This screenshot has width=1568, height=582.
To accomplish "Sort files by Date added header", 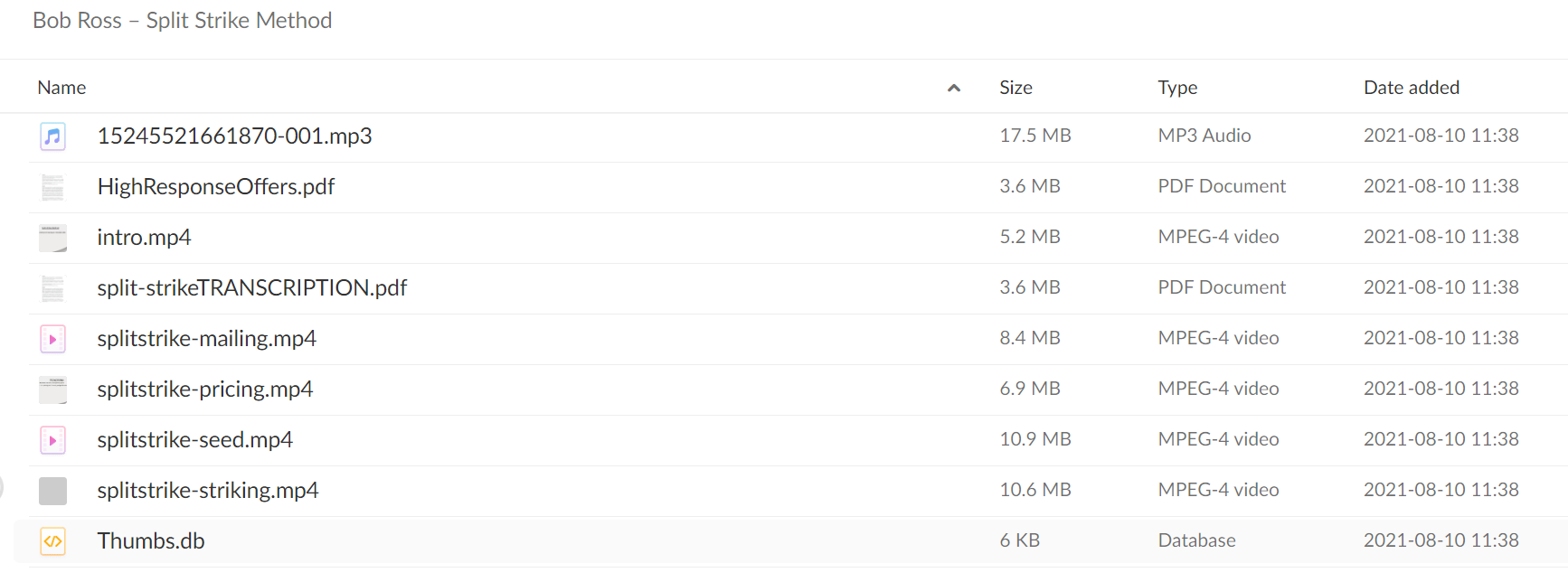I will point(1412,88).
